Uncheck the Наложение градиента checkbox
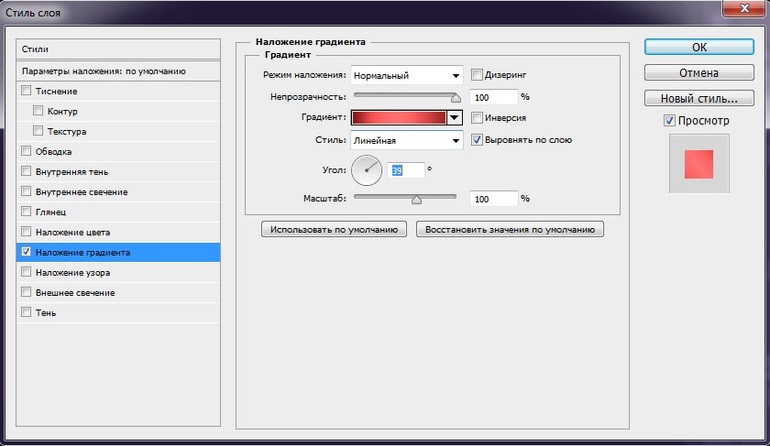Screen dimensions: 770x446 [x=26, y=251]
